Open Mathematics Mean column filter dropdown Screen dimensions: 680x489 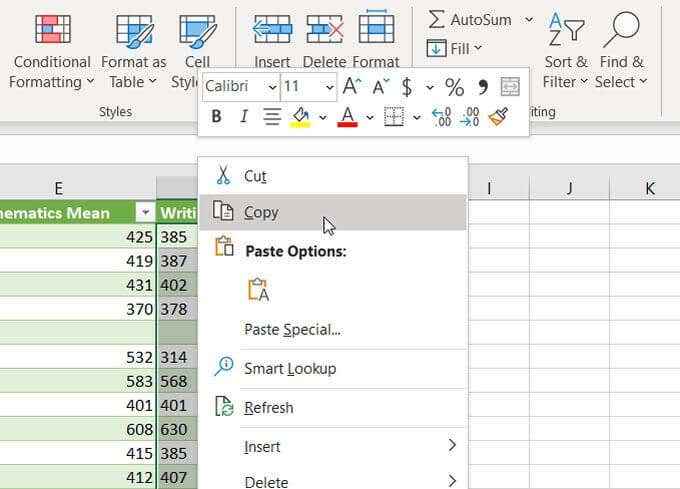click(x=145, y=212)
